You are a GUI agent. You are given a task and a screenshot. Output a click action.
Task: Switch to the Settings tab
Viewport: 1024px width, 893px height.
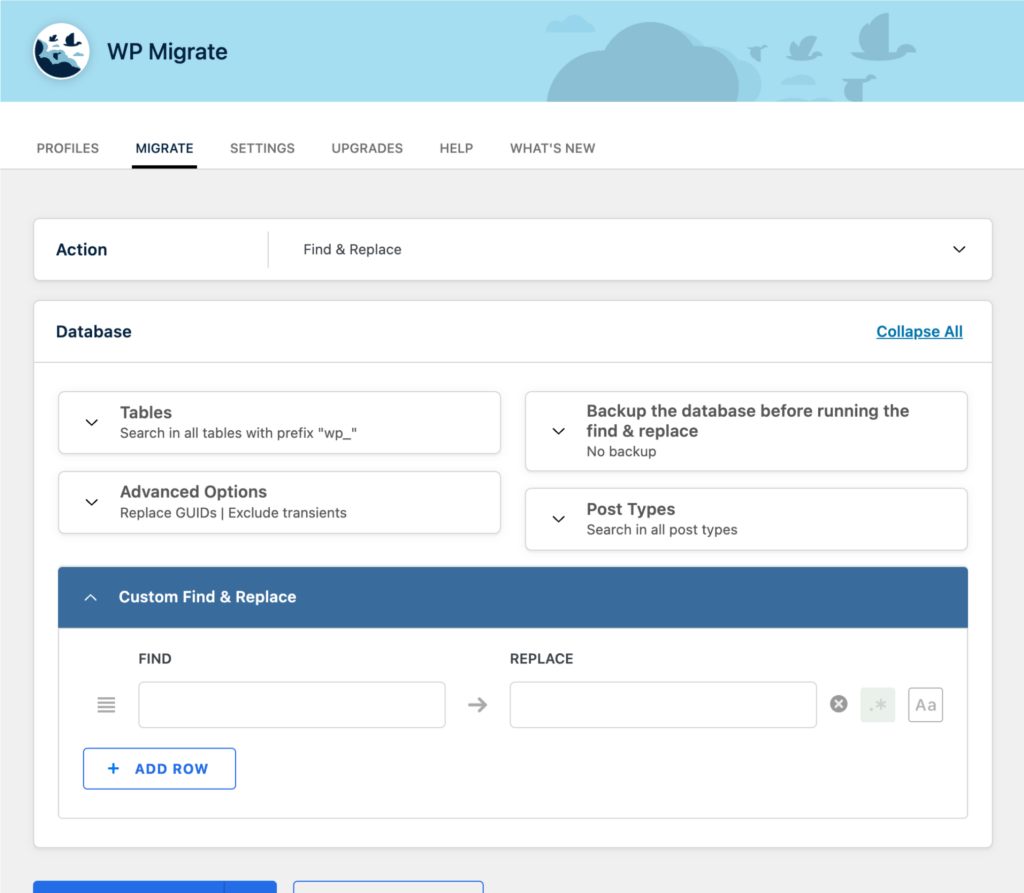pyautogui.click(x=263, y=148)
